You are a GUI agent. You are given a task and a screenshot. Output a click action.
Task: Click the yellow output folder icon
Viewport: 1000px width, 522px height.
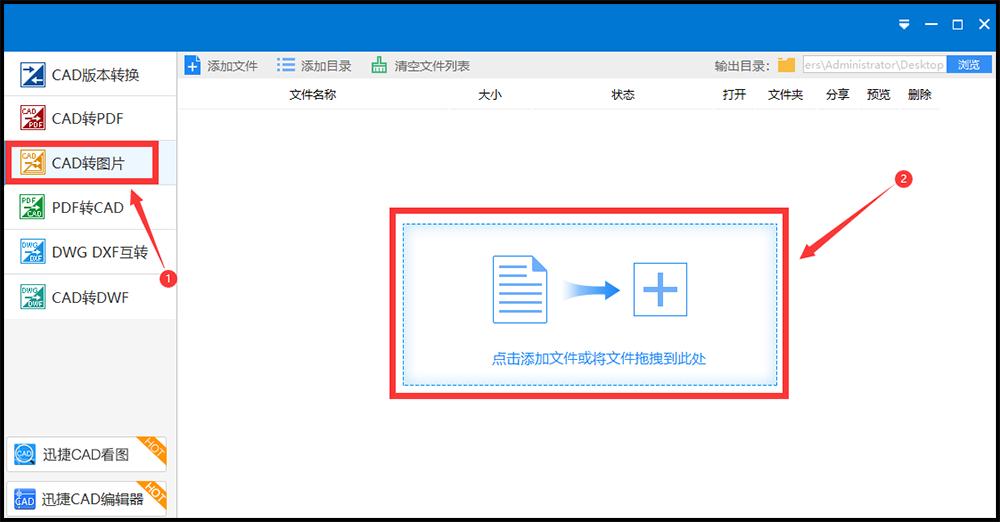(786, 65)
